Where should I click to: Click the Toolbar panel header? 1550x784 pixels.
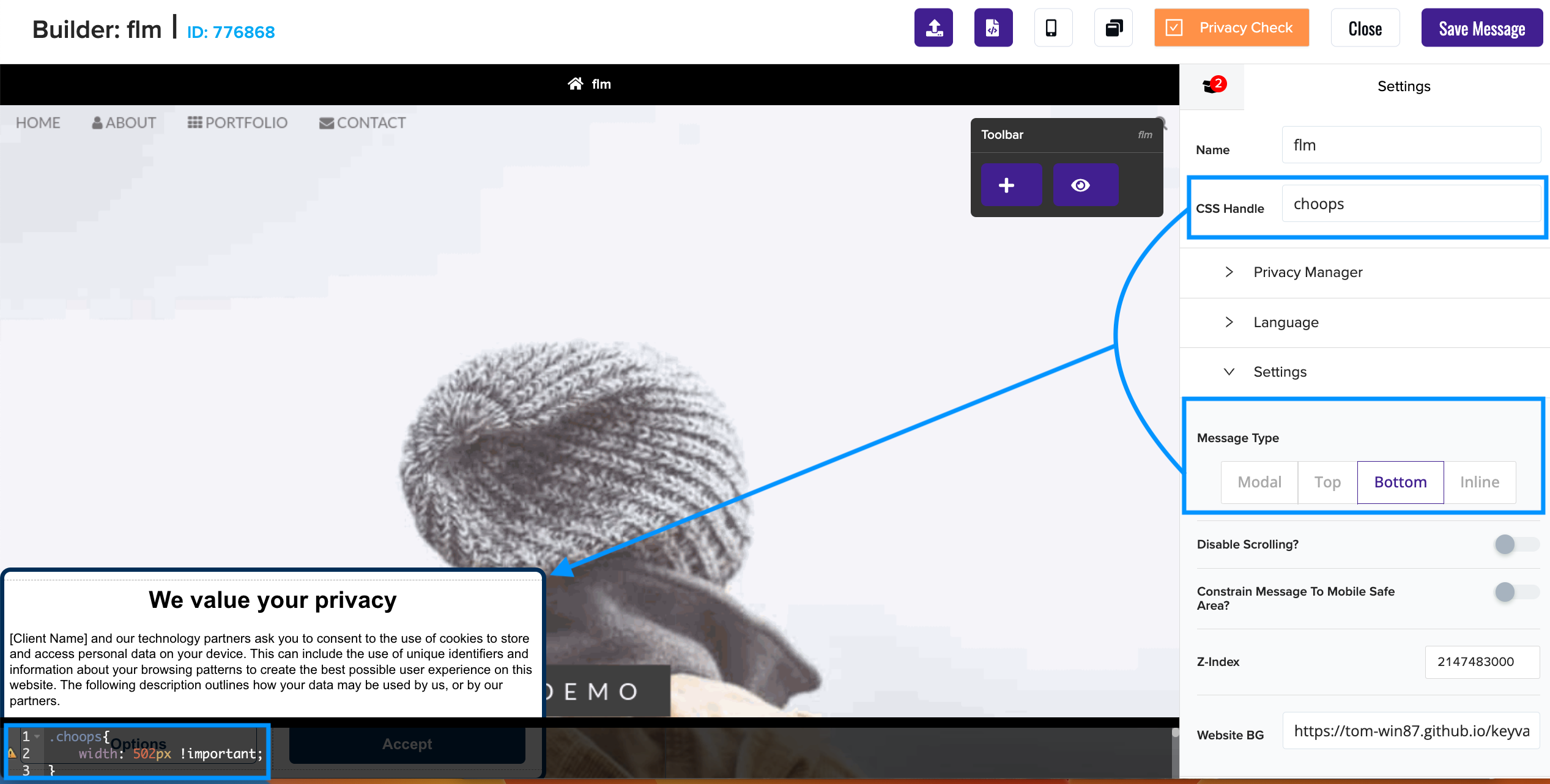[x=1066, y=135]
